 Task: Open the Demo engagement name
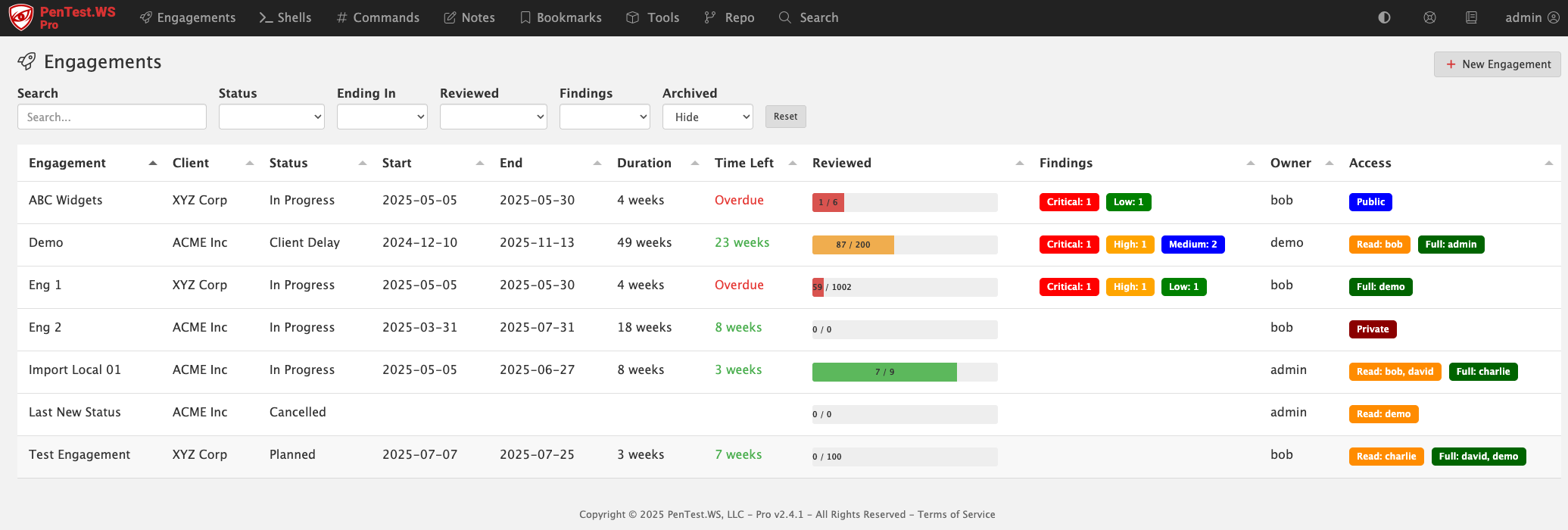point(46,242)
